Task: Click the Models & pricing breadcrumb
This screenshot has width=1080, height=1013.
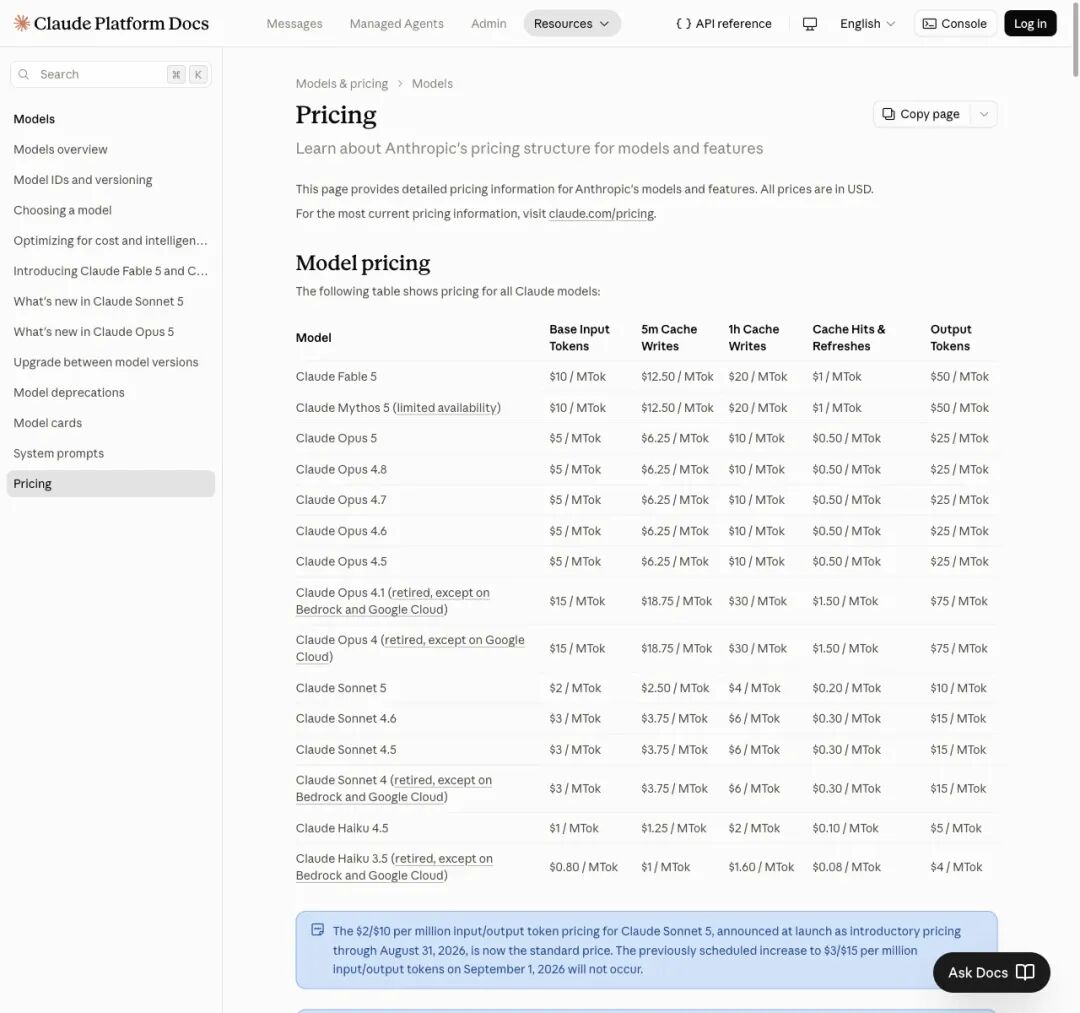Action: tap(342, 83)
